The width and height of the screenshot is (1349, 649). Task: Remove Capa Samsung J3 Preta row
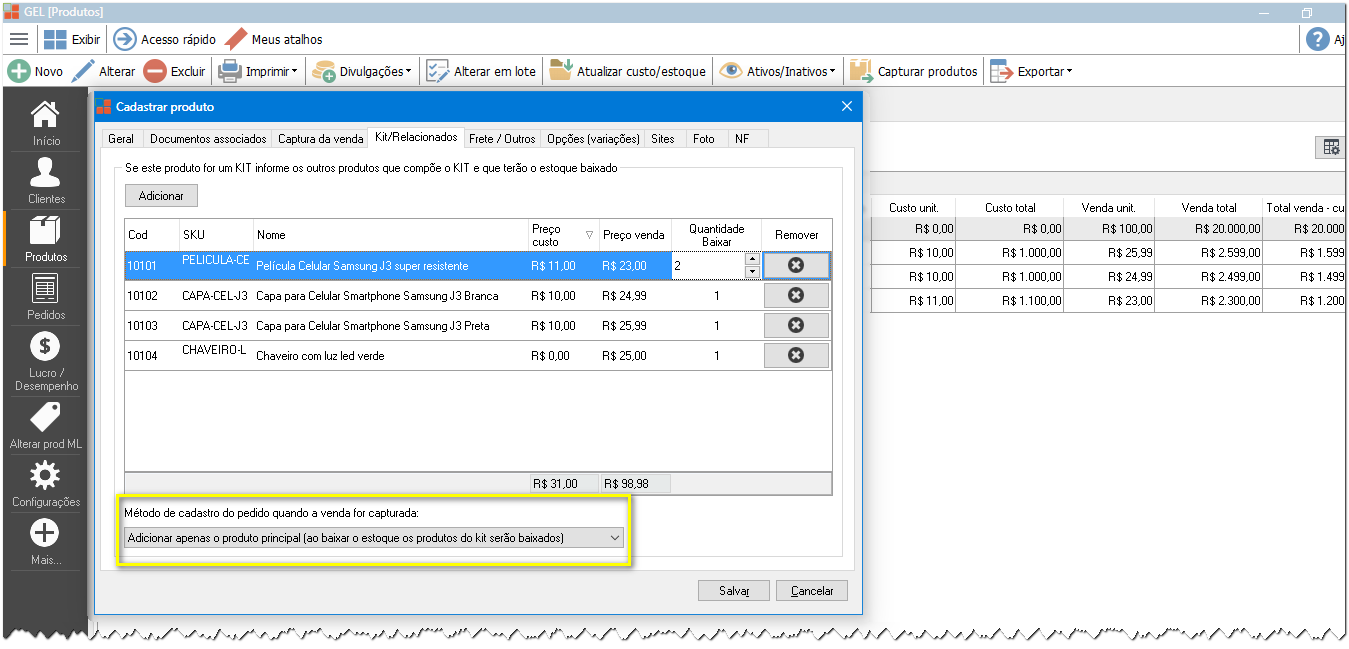pos(796,325)
